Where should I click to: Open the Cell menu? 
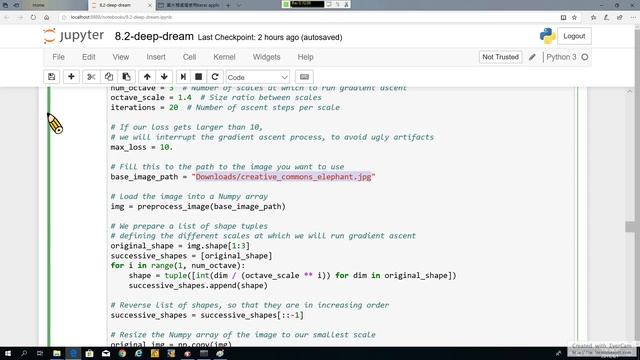coord(189,57)
